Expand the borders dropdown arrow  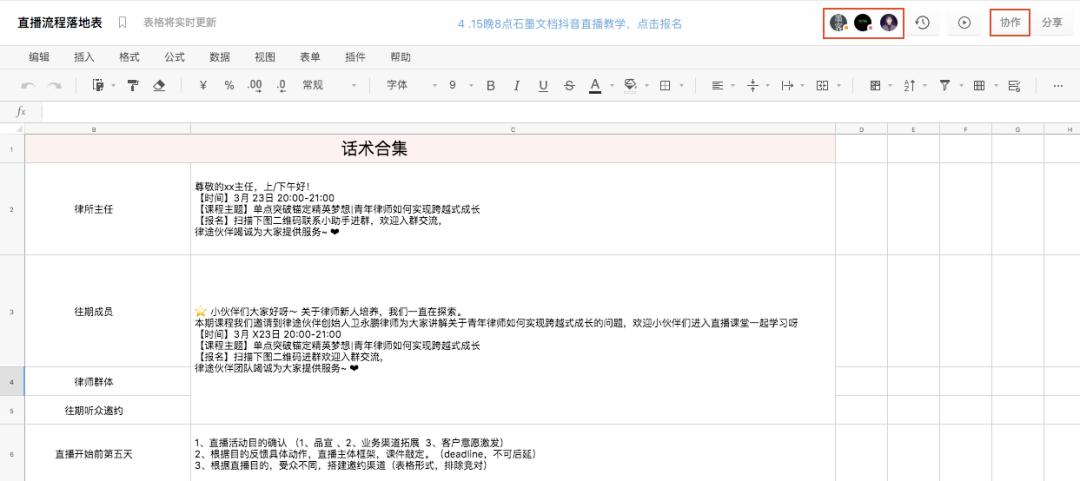click(x=681, y=85)
